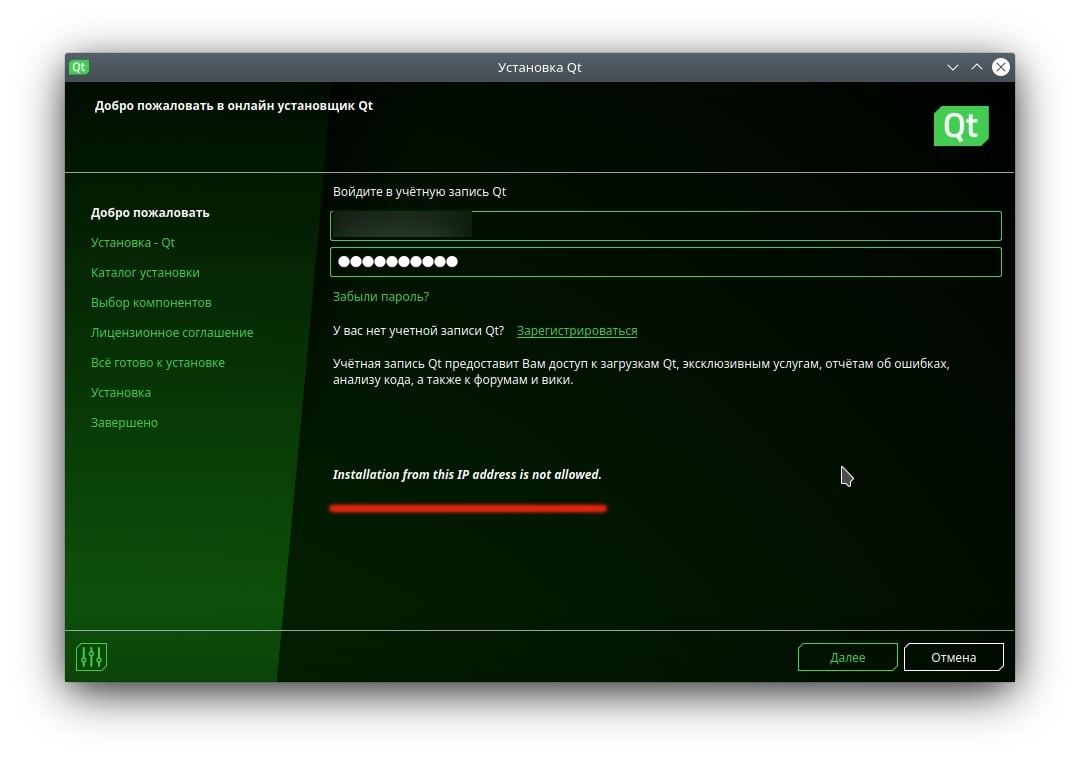1080x759 pixels.
Task: Click the green Qt logo in header
Action: (x=960, y=126)
